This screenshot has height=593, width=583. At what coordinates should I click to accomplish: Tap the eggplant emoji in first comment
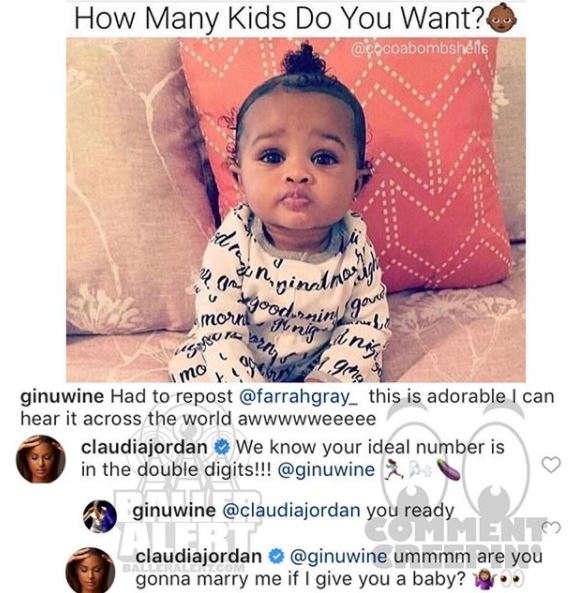(448, 469)
